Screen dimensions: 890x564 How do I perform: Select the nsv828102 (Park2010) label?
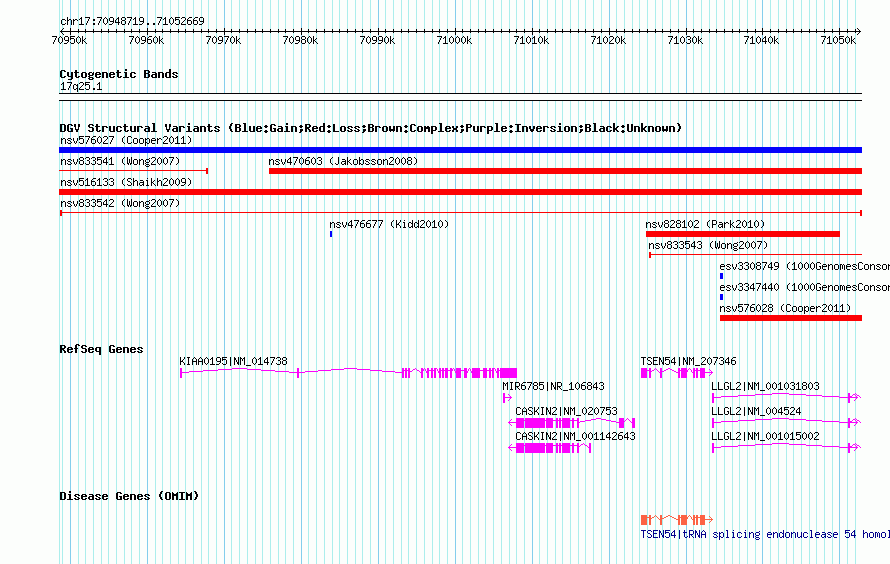pyautogui.click(x=705, y=224)
